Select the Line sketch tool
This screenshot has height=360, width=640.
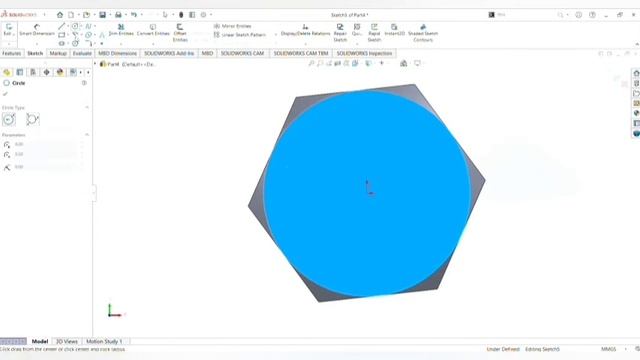pyautogui.click(x=62, y=26)
